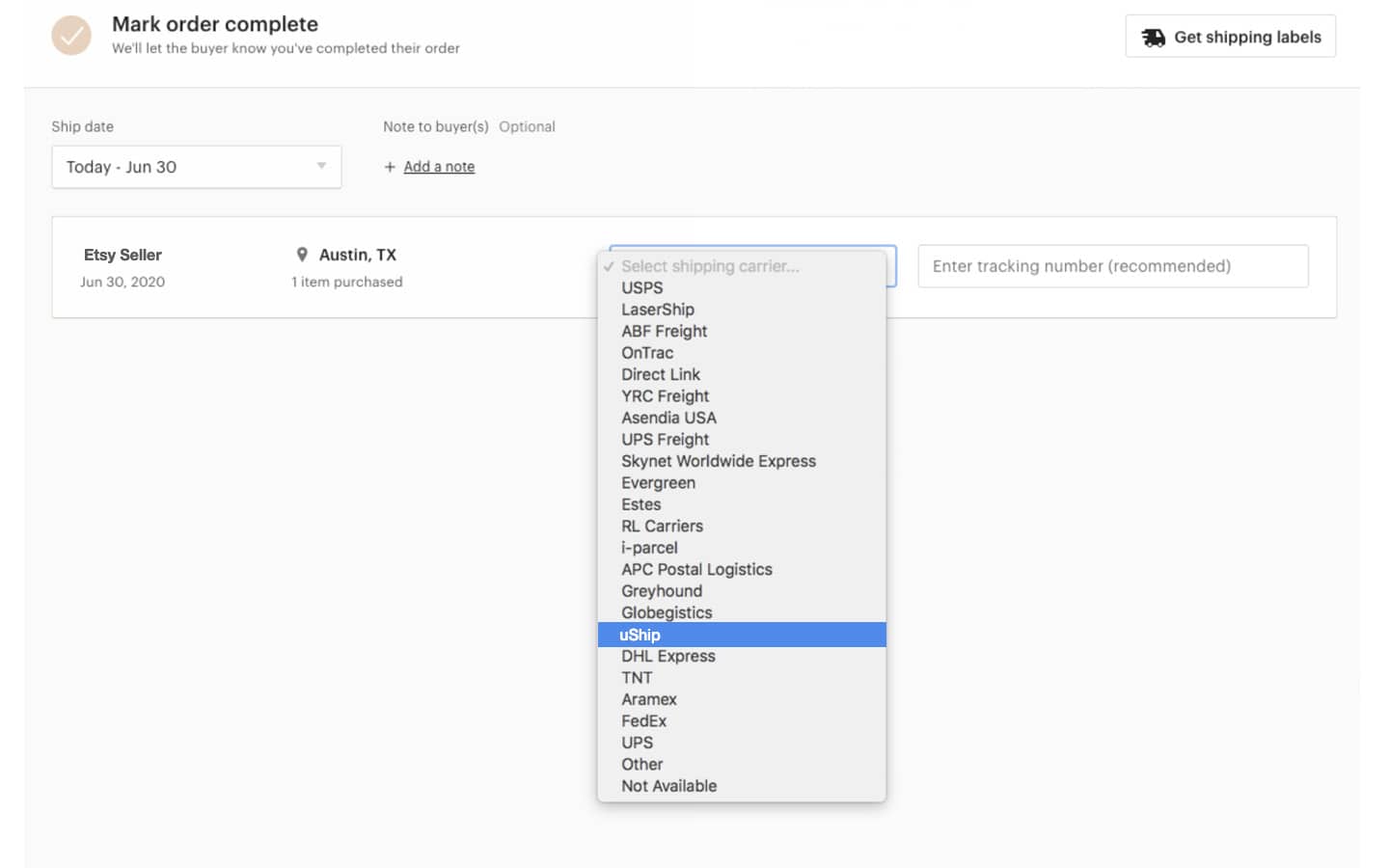Click the plus icon next to Add a note
Image resolution: width=1389 pixels, height=868 pixels.
pyautogui.click(x=388, y=166)
